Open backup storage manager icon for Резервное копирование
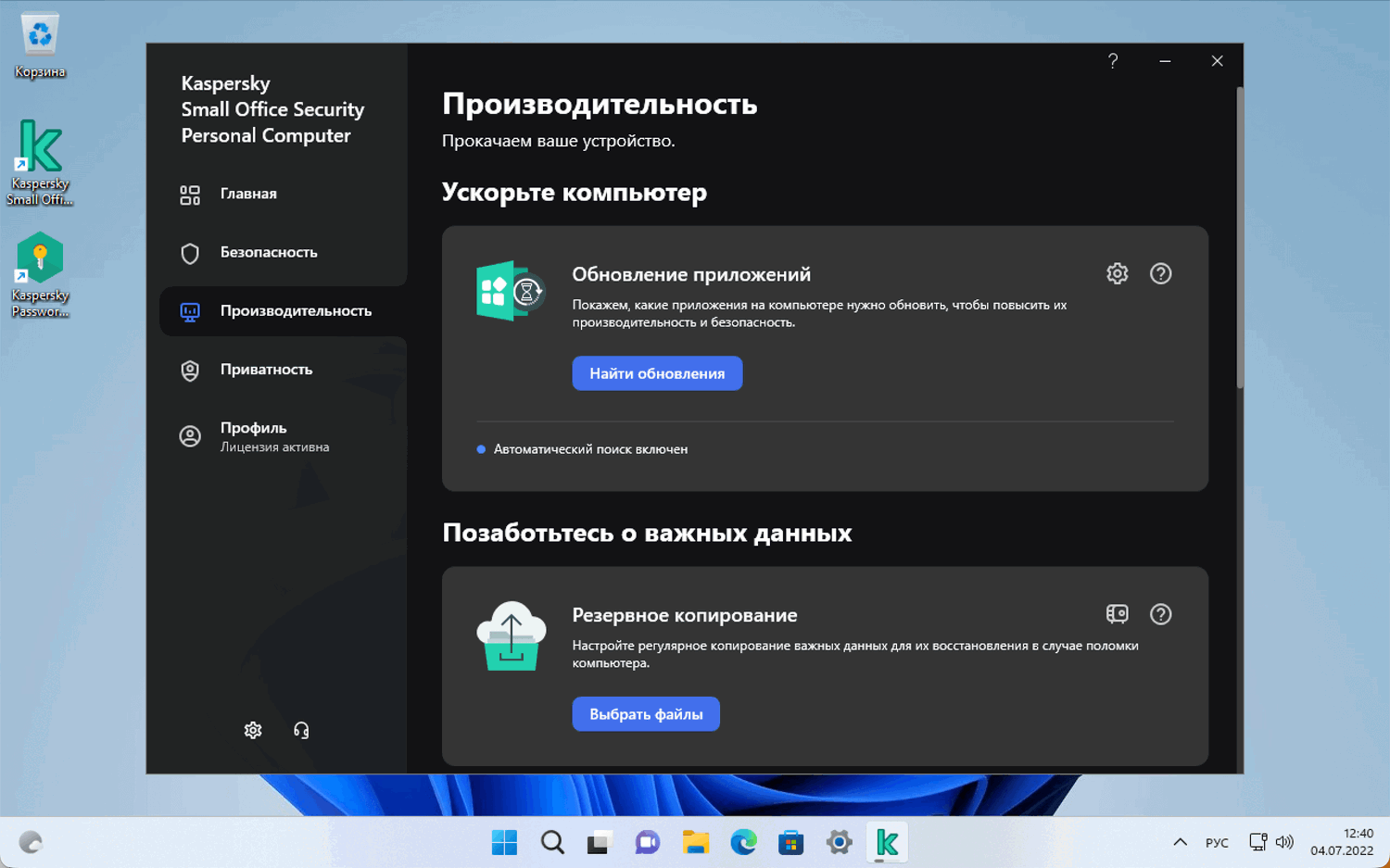 (1118, 614)
